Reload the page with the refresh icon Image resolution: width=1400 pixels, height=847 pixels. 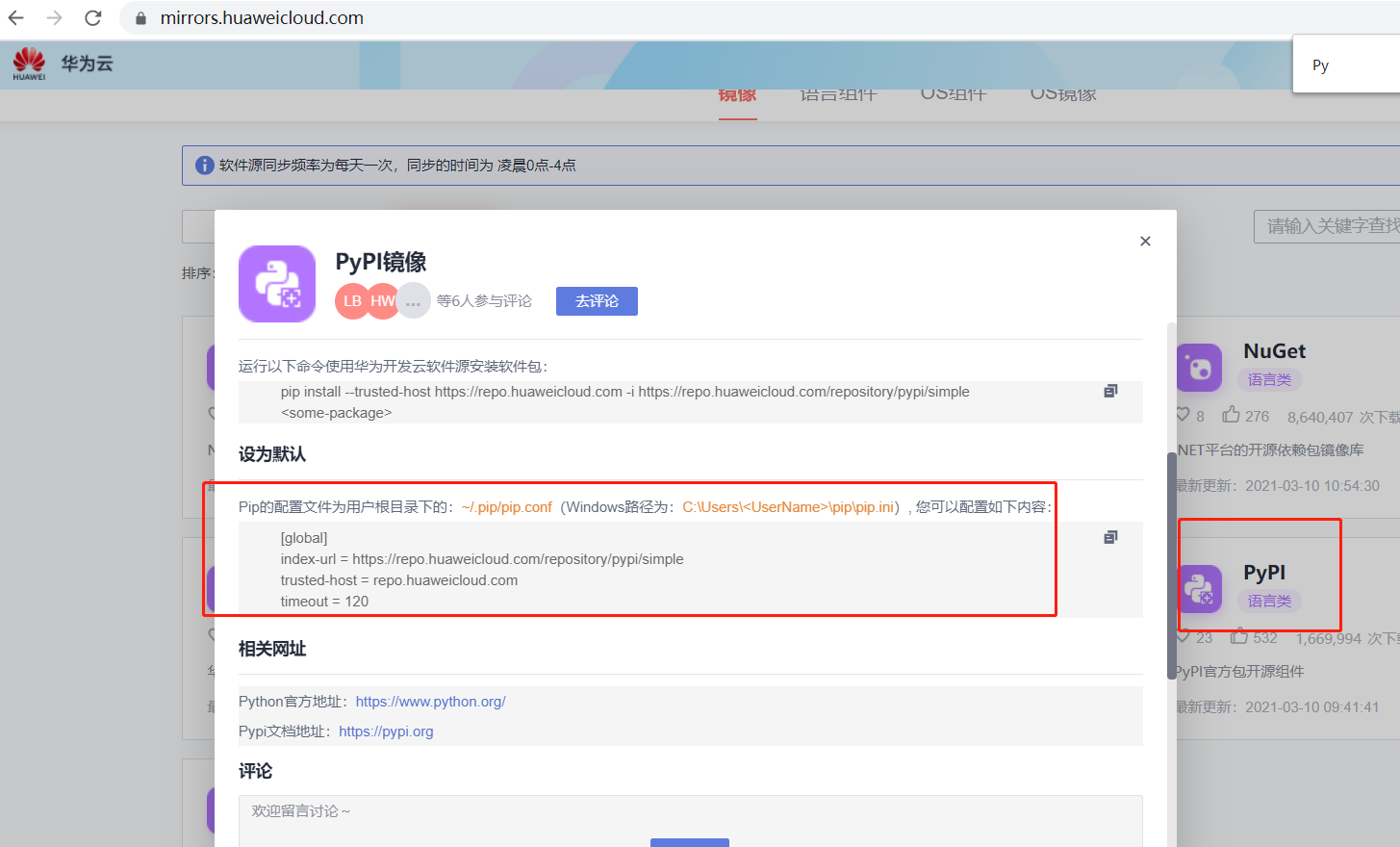[x=93, y=18]
